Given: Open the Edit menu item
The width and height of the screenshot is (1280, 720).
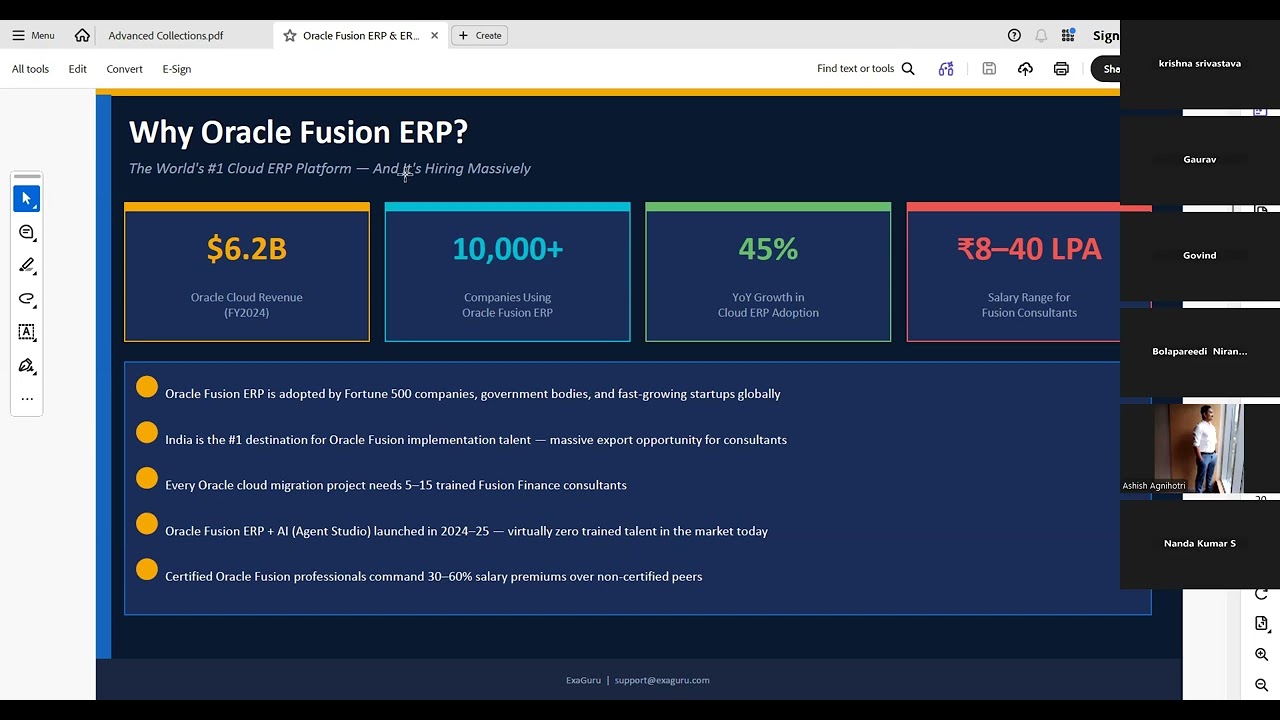Looking at the screenshot, I should [x=77, y=69].
